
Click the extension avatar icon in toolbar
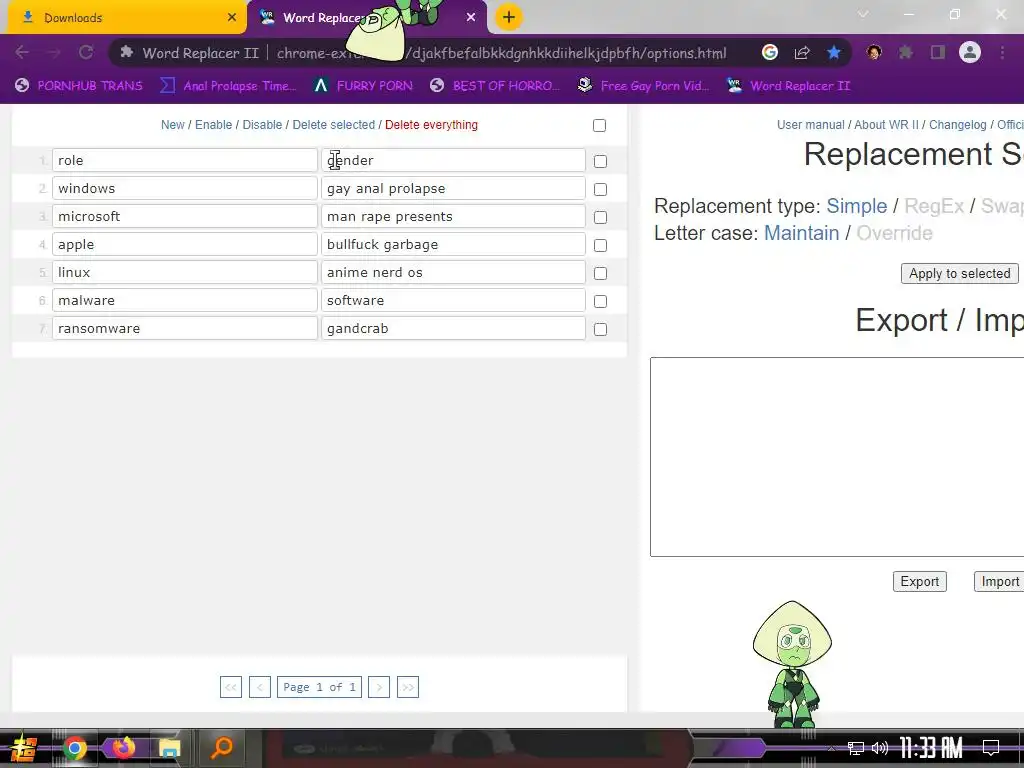pos(874,52)
